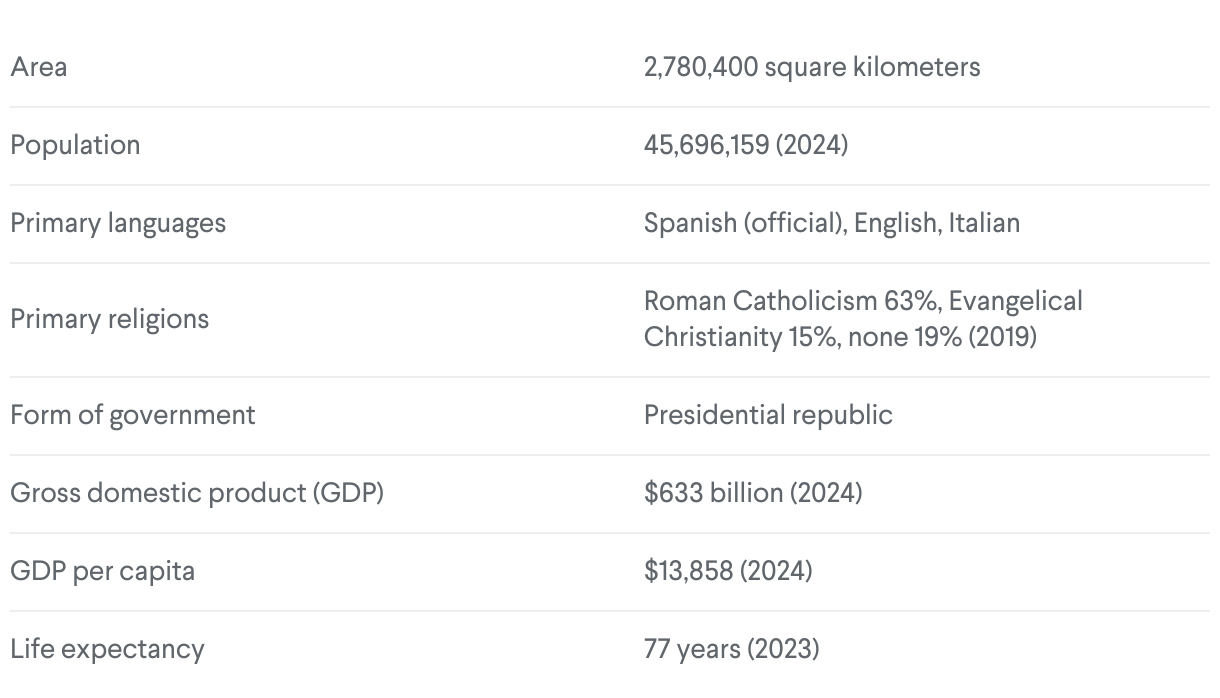Select the $13,858 (2024) value
This screenshot has width=1220, height=698.
click(x=727, y=571)
